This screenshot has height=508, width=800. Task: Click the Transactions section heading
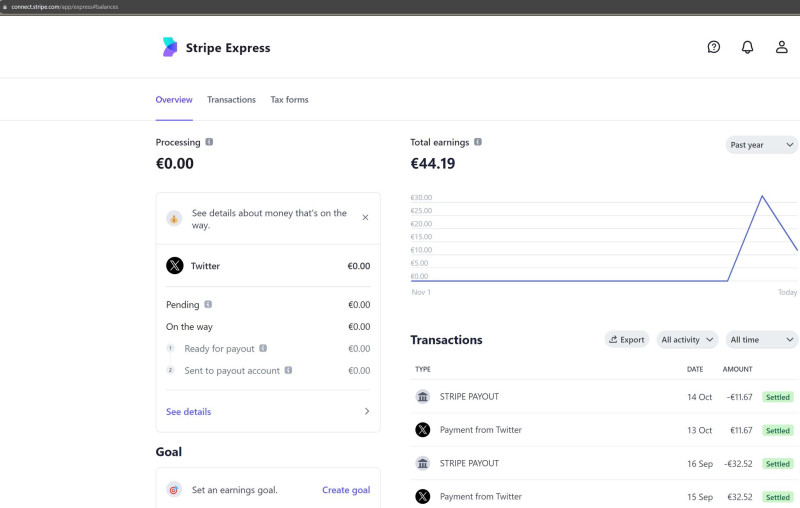pos(446,340)
